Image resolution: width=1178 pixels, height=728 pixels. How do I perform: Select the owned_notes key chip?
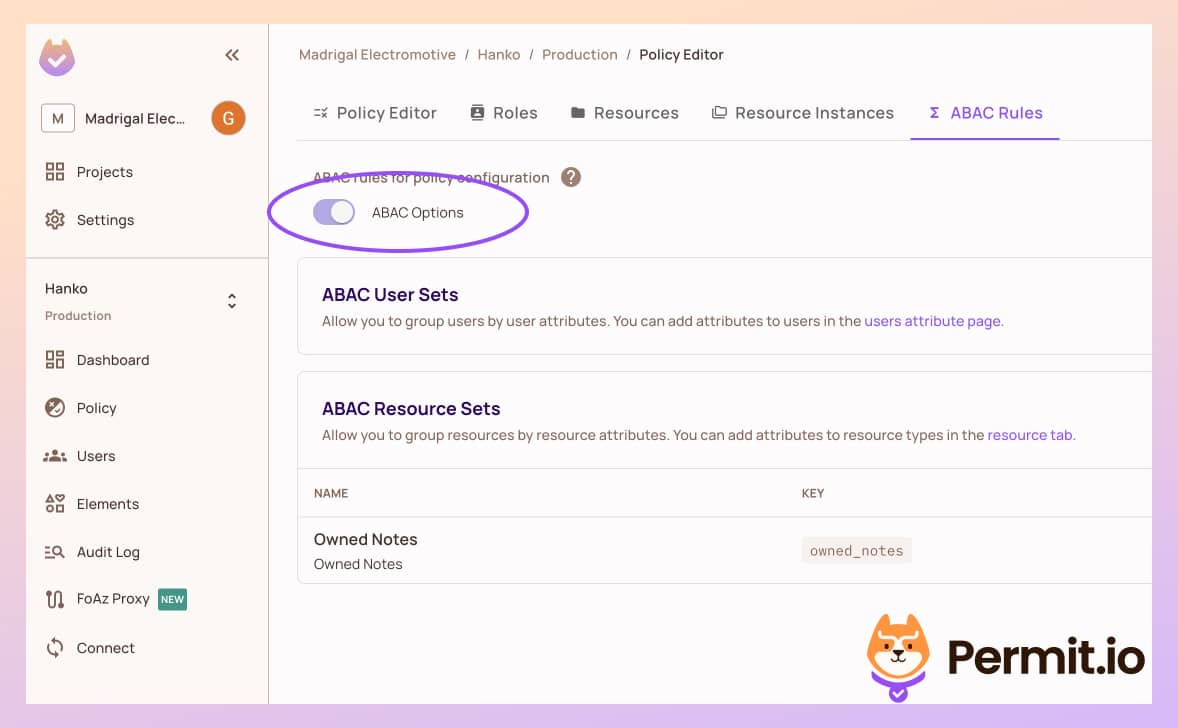856,549
